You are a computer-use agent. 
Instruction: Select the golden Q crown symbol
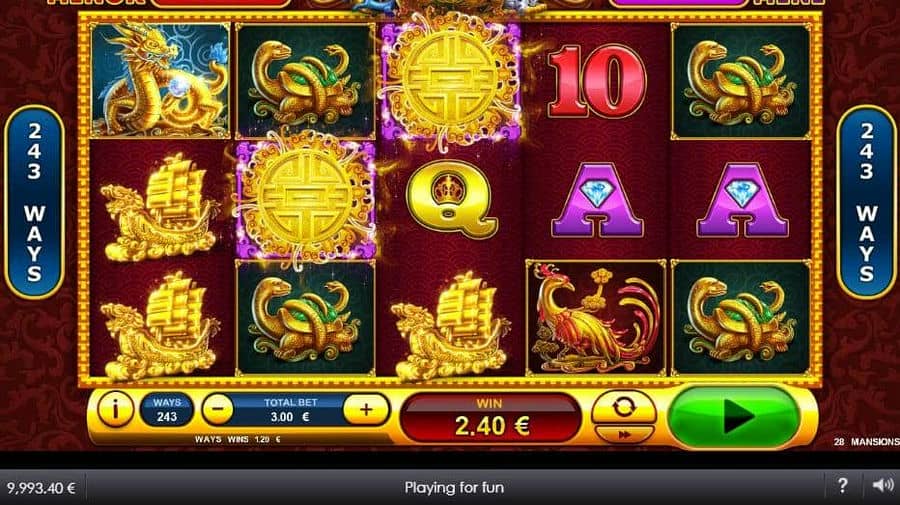coord(451,199)
